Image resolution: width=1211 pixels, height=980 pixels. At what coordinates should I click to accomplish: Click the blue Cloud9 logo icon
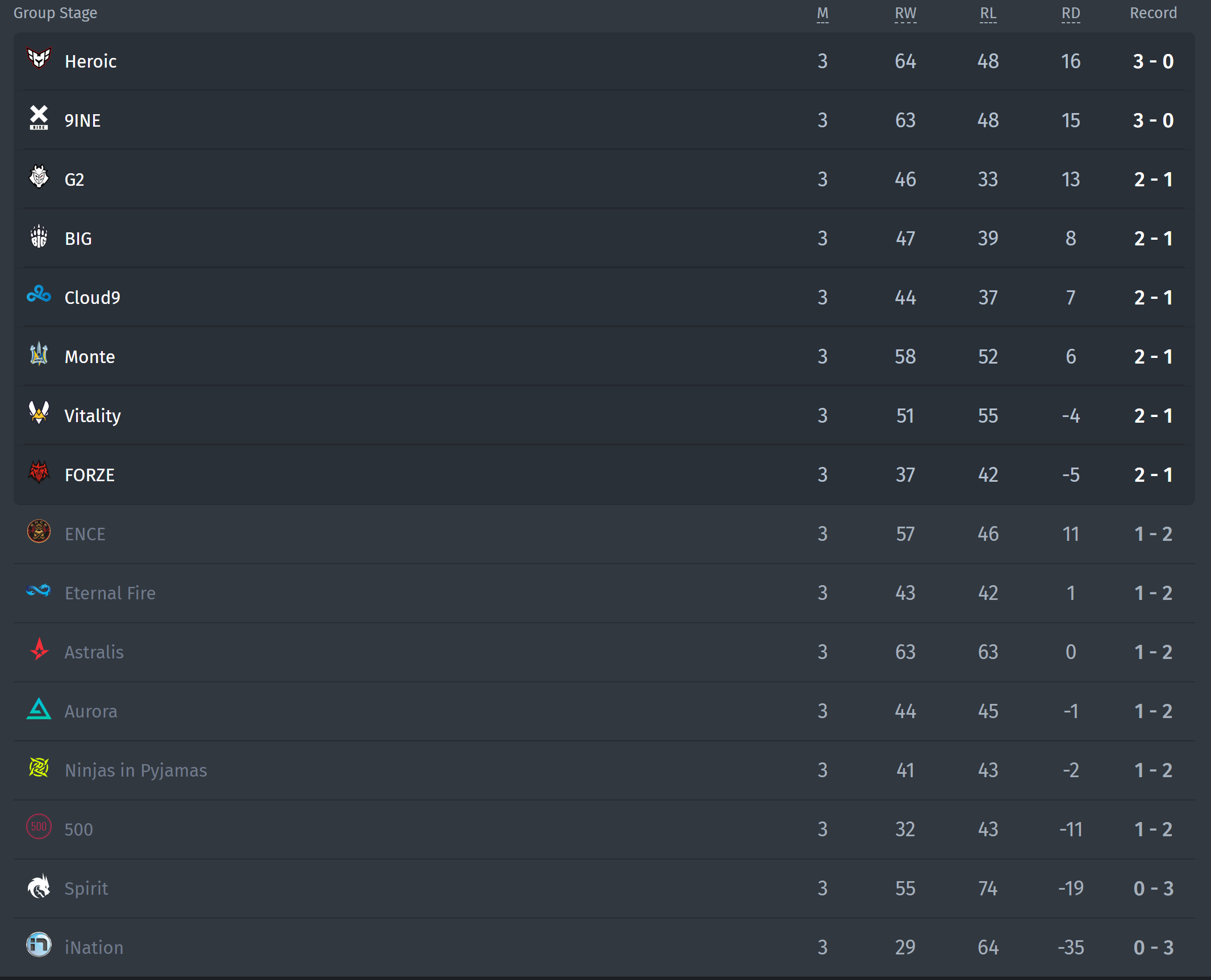[x=39, y=294]
